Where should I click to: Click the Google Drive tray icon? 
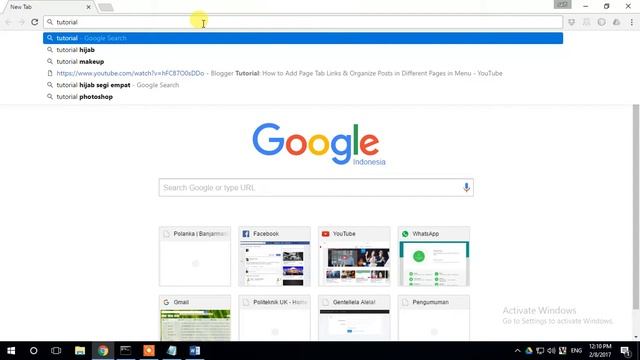(529, 351)
